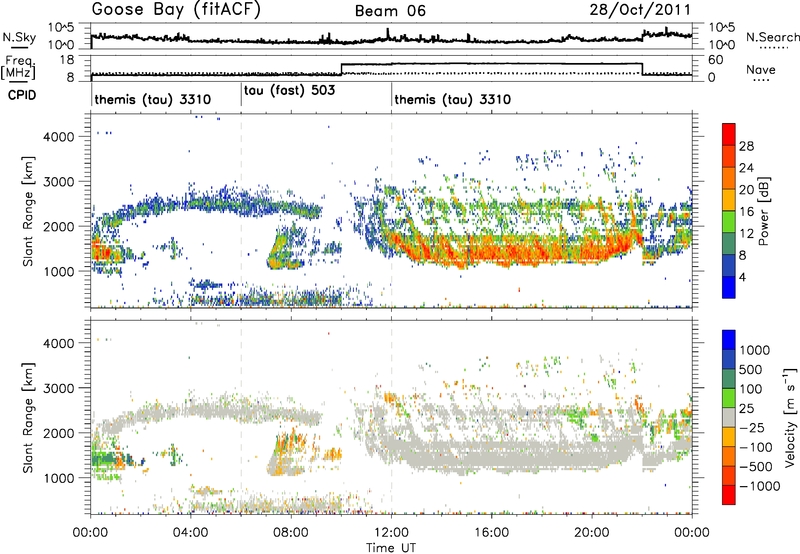The image size is (800, 554).
Task: Click the date "28/Oct/2011"
Action: [x=640, y=10]
